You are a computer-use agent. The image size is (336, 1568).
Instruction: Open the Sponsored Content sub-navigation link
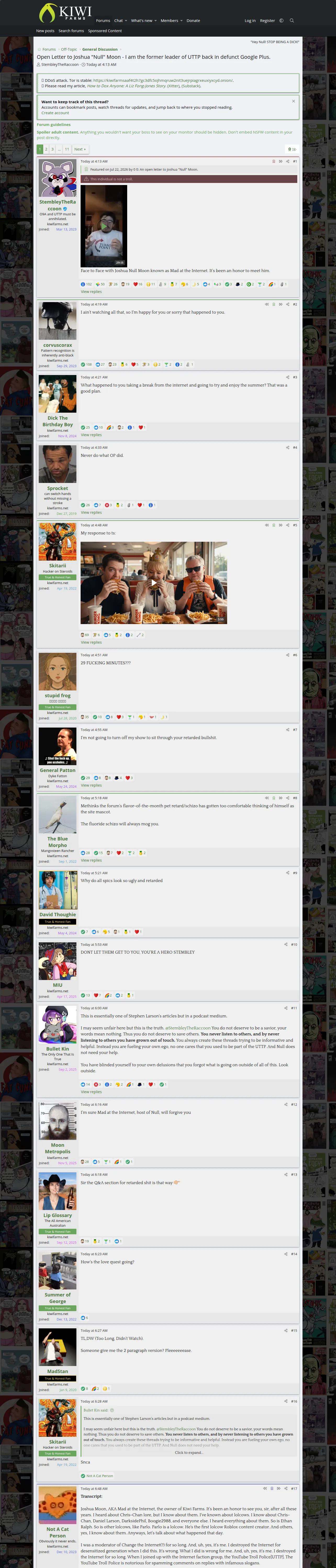(105, 31)
